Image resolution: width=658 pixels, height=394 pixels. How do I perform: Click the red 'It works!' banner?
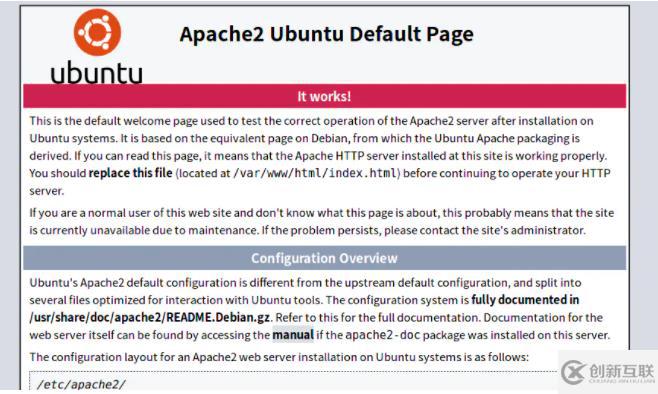[x=324, y=96]
